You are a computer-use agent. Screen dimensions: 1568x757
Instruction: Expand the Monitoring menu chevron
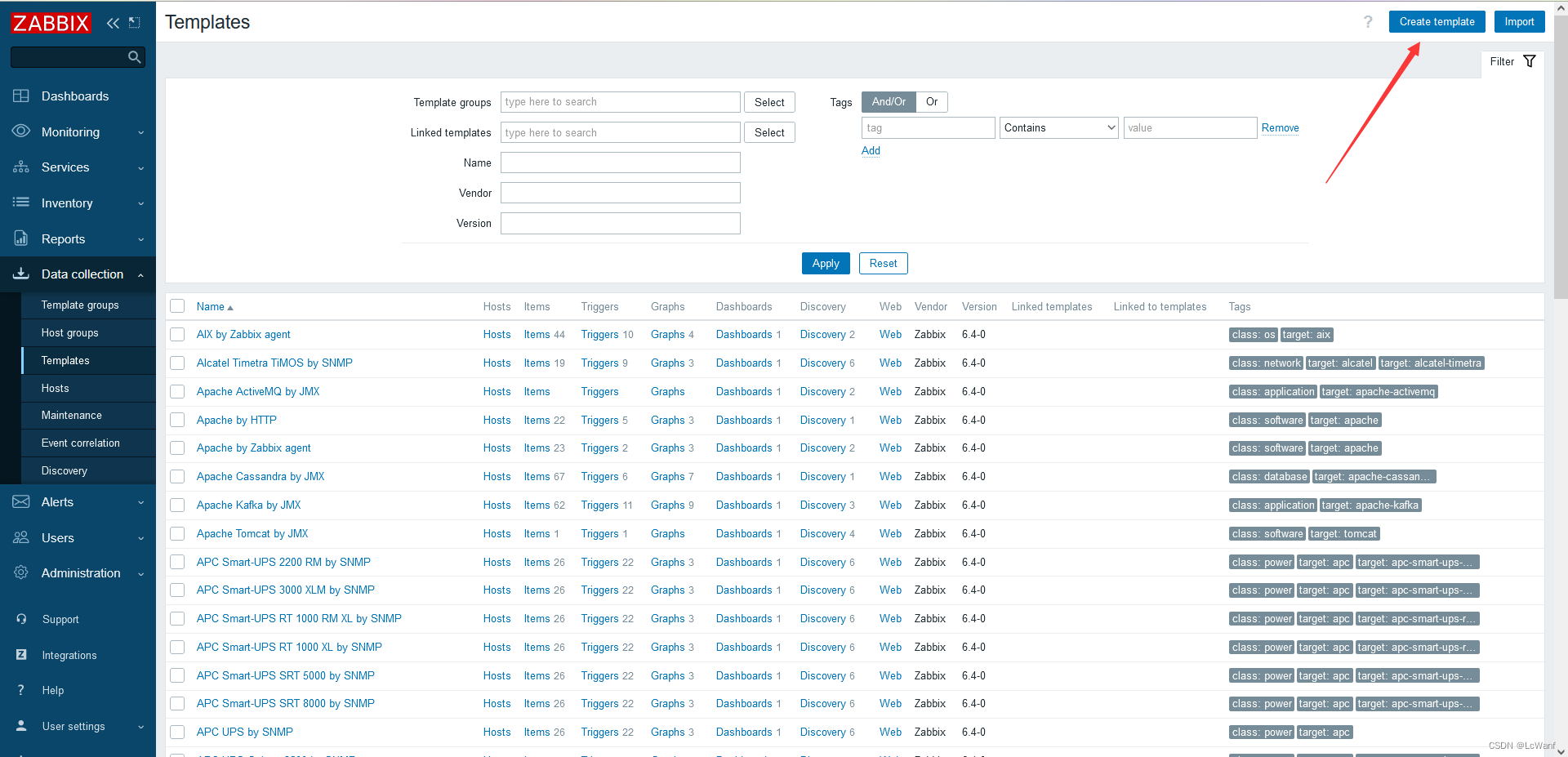pos(140,132)
